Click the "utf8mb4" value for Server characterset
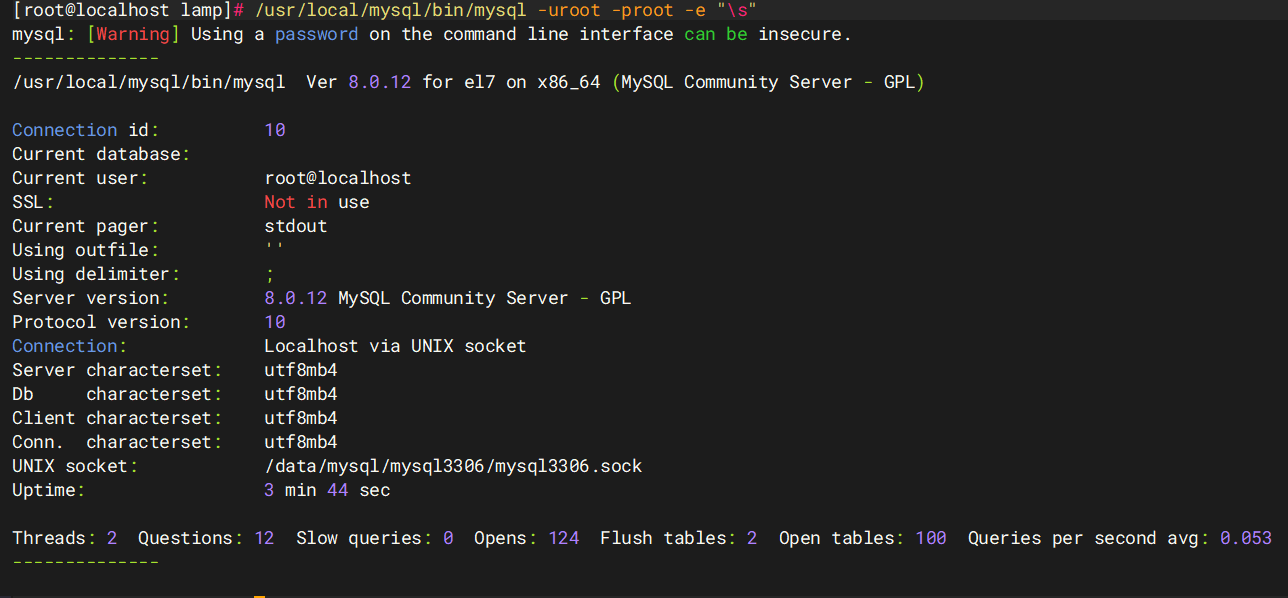This screenshot has width=1288, height=598. click(301, 370)
